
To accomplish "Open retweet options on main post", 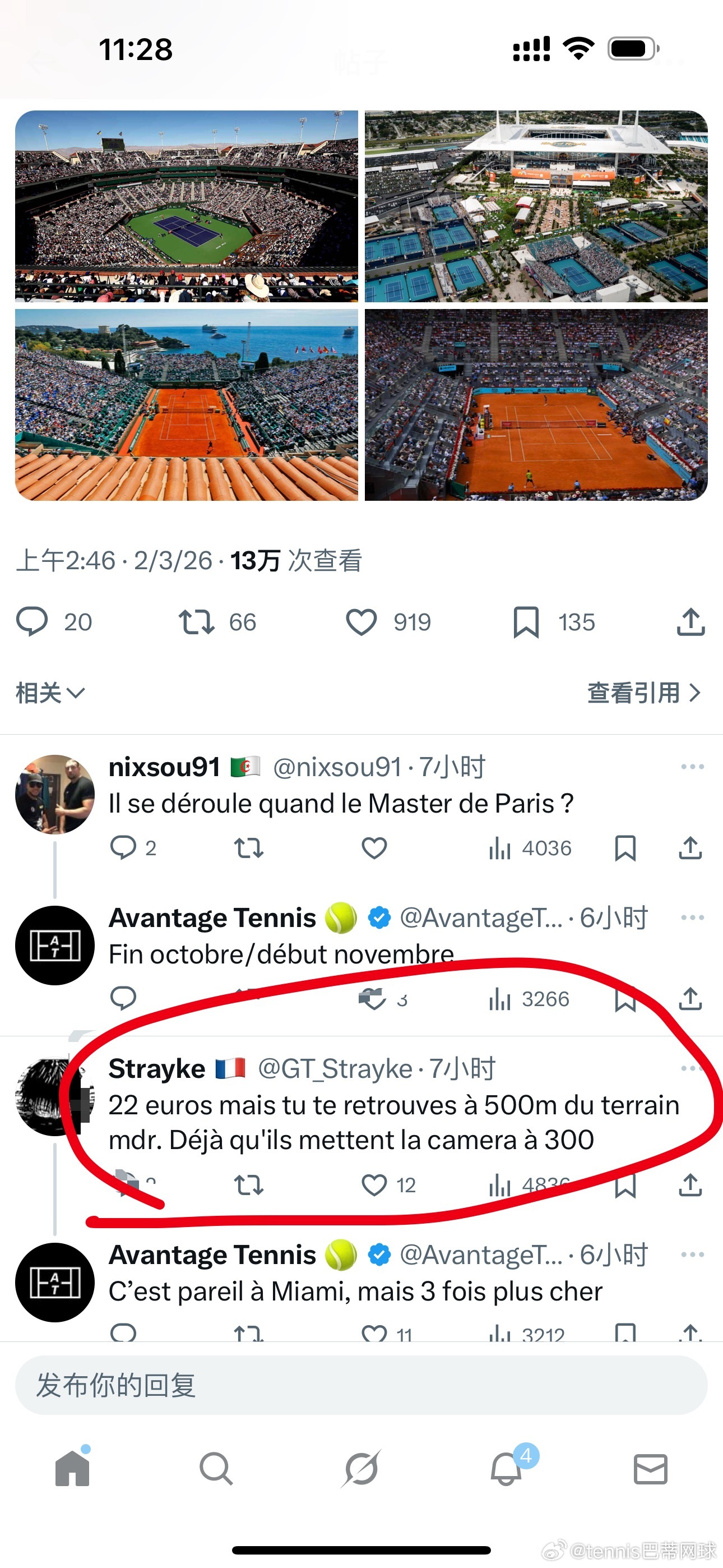I will (197, 622).
